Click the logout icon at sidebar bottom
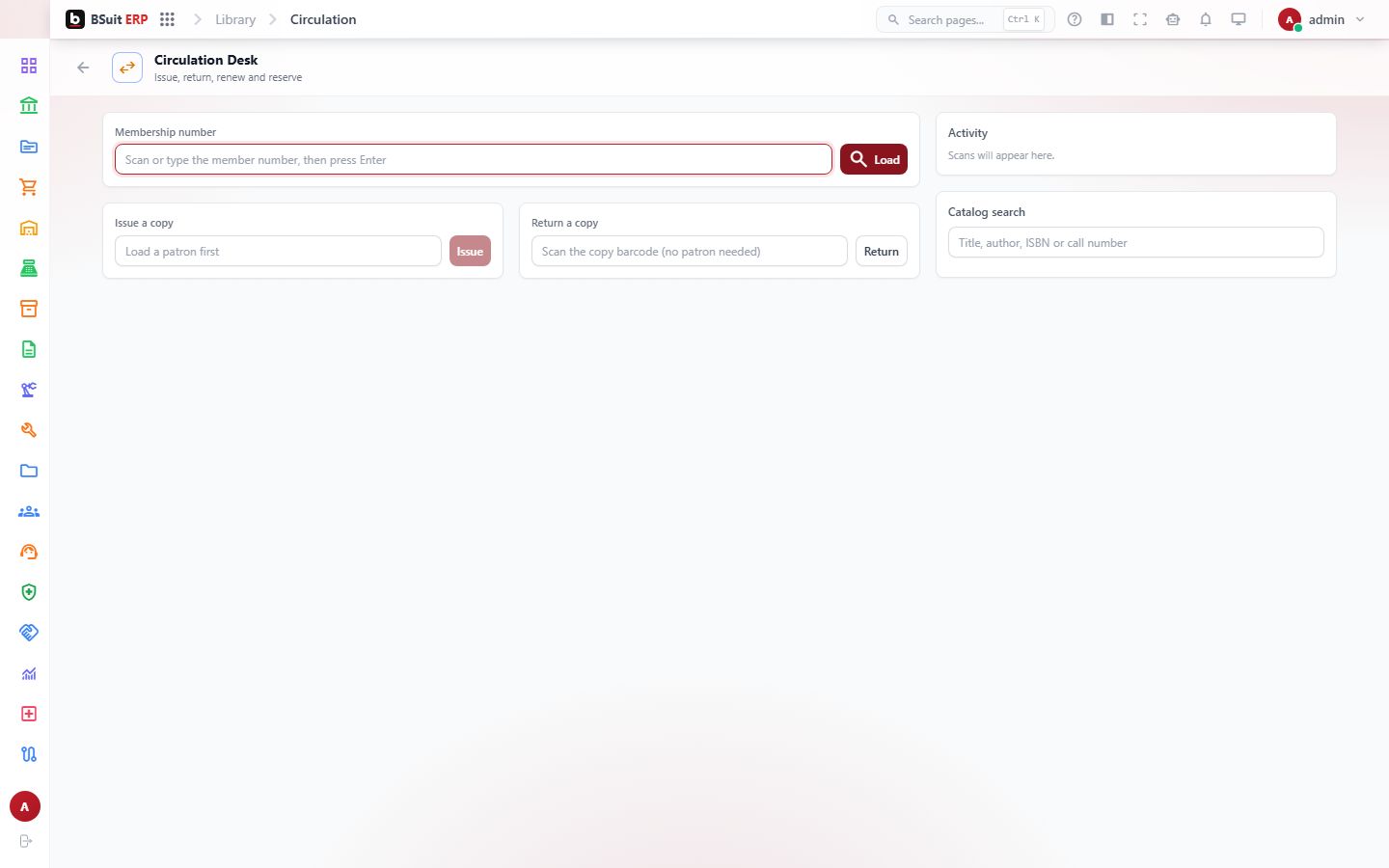The width and height of the screenshot is (1389, 868). pyautogui.click(x=26, y=841)
